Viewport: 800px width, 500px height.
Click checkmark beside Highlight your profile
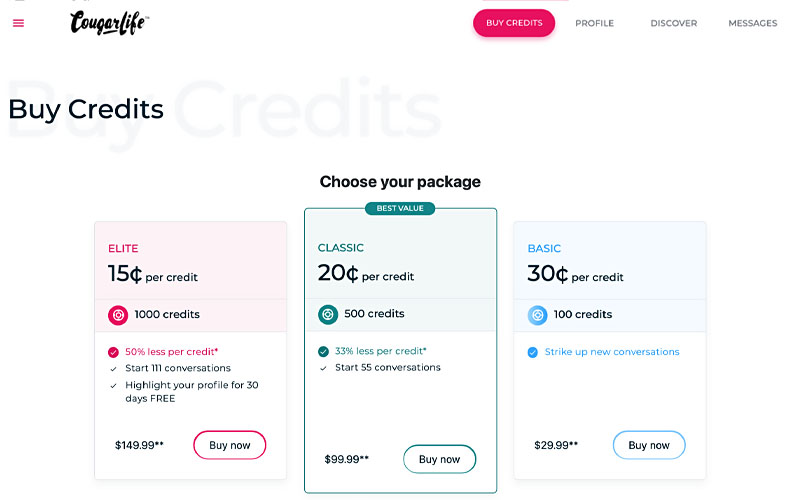[113, 385]
